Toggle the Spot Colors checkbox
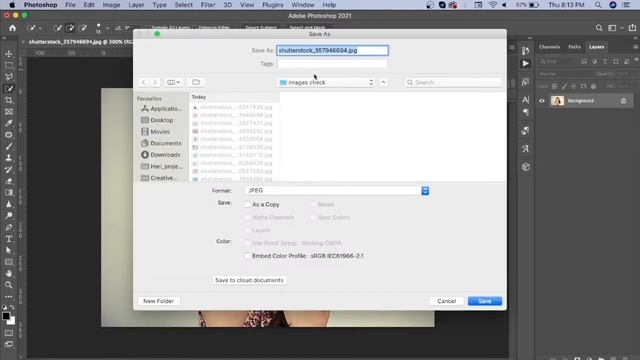This screenshot has height=360, width=640. (x=313, y=217)
